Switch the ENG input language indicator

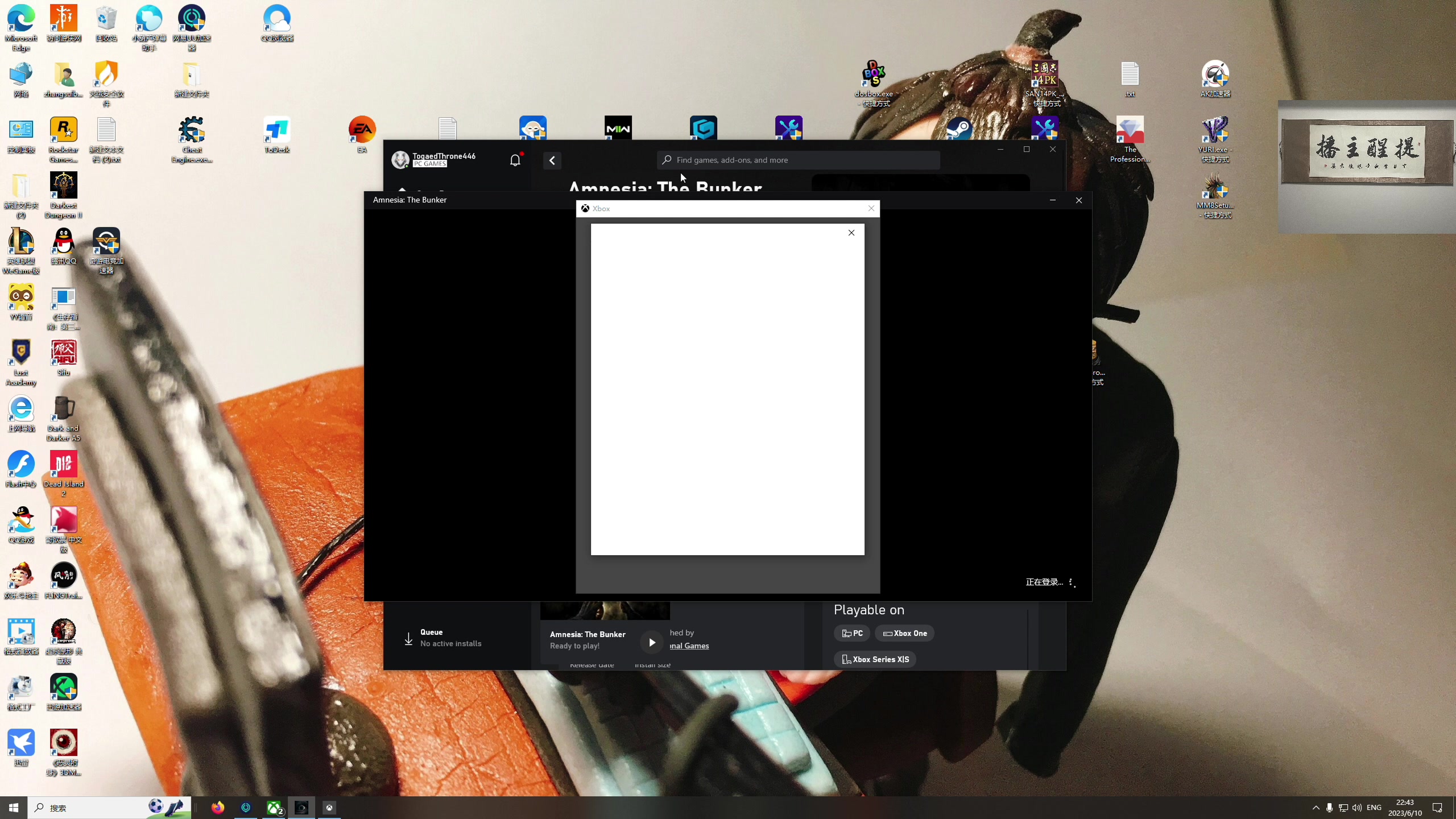tap(1374, 808)
